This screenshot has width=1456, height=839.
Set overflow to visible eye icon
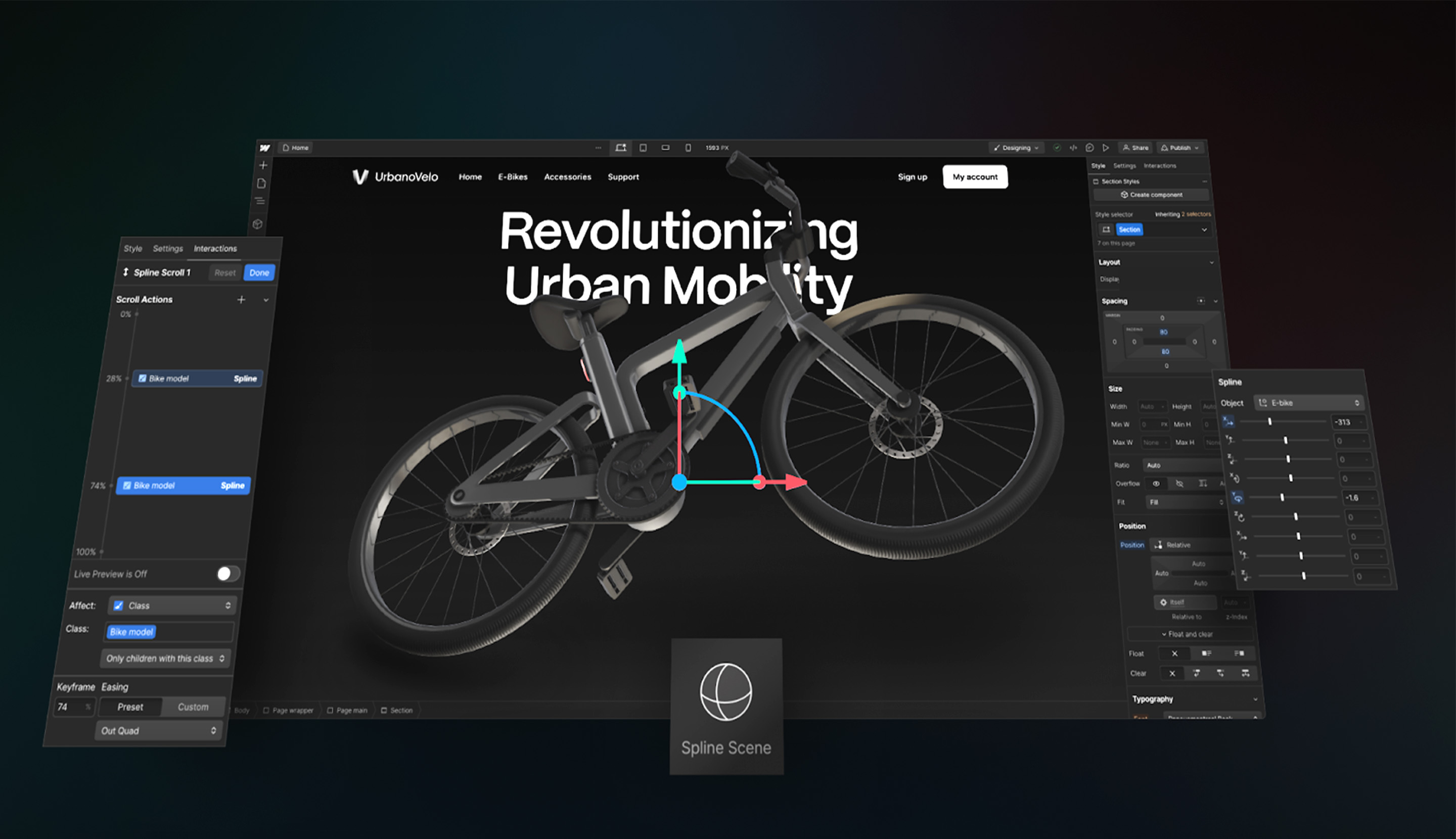(x=1156, y=484)
